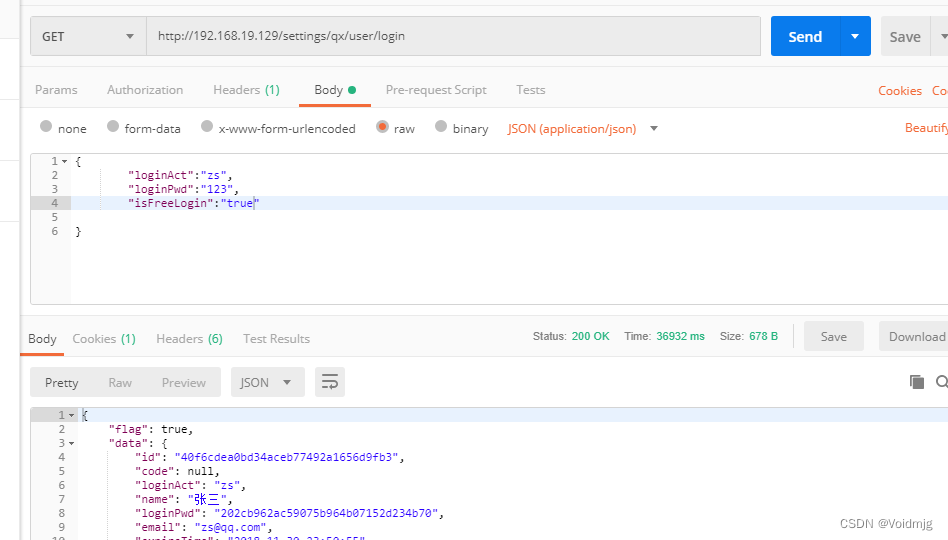Send the request with Send button
This screenshot has width=948, height=540.
pyautogui.click(x=805, y=36)
